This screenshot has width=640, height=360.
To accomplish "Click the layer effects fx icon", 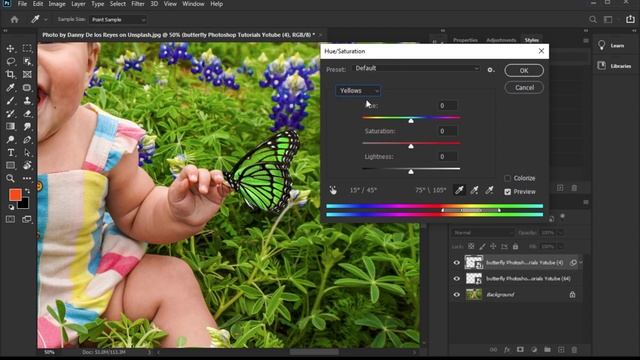I will tap(507, 349).
